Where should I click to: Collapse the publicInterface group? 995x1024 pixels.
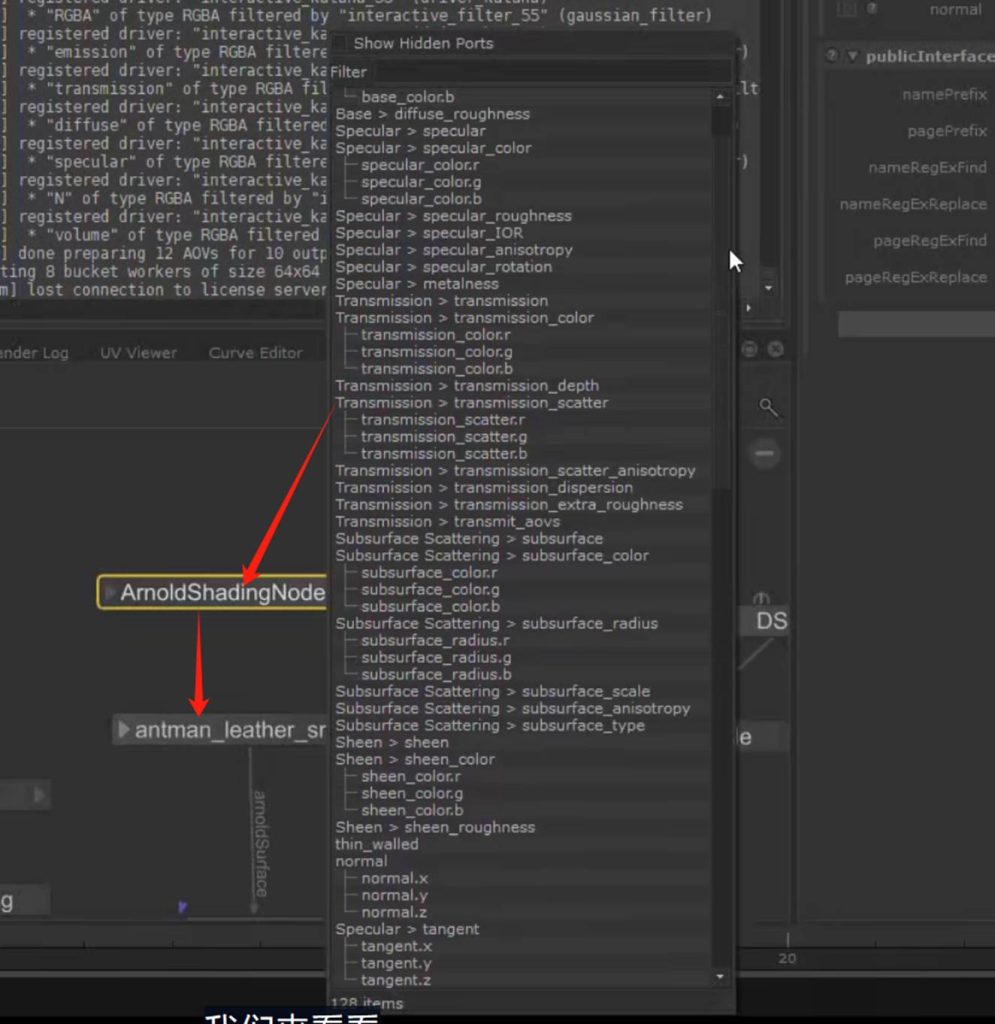pyautogui.click(x=853, y=56)
